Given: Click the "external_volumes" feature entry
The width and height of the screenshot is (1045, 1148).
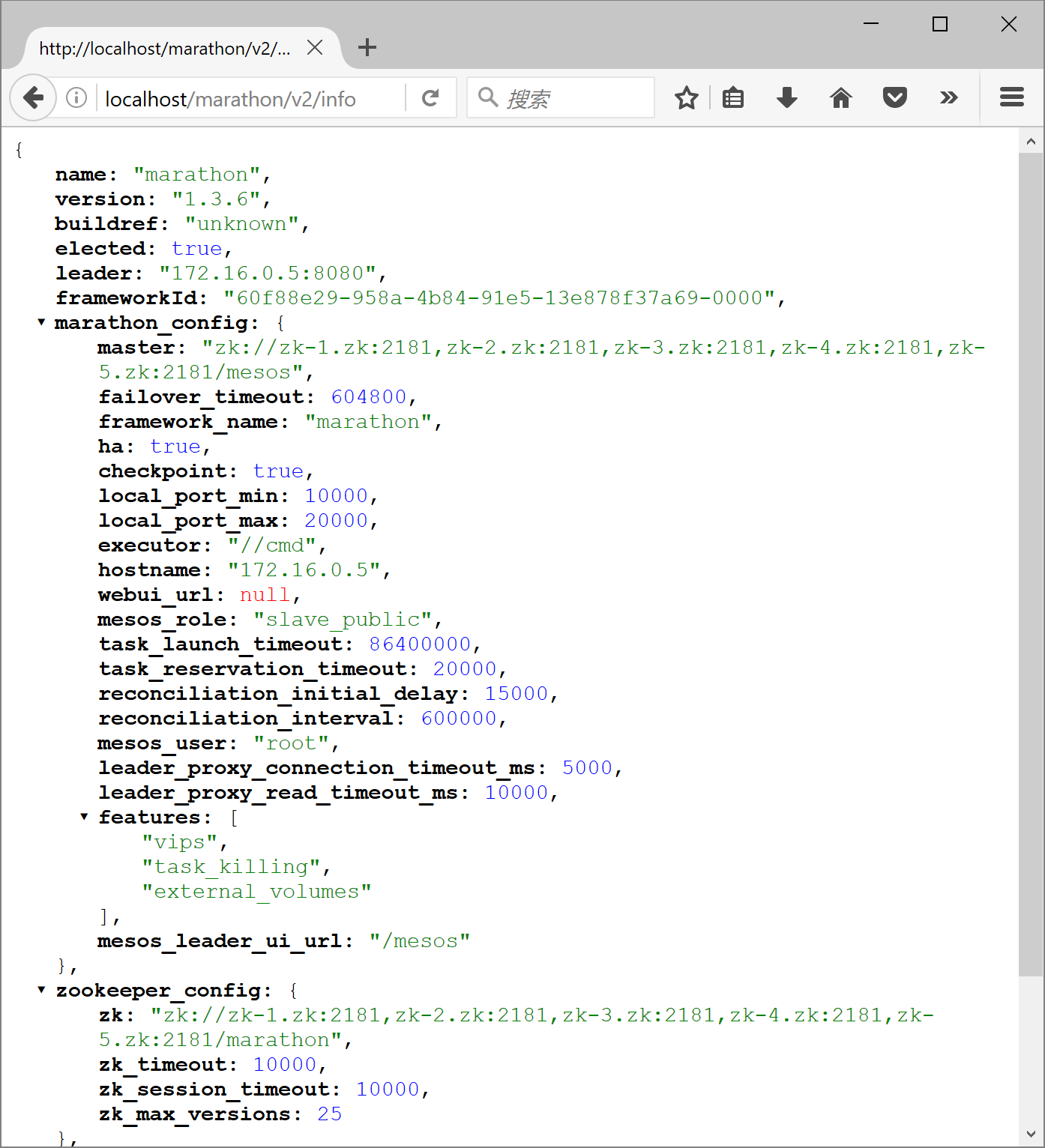Looking at the screenshot, I should pyautogui.click(x=257, y=891).
